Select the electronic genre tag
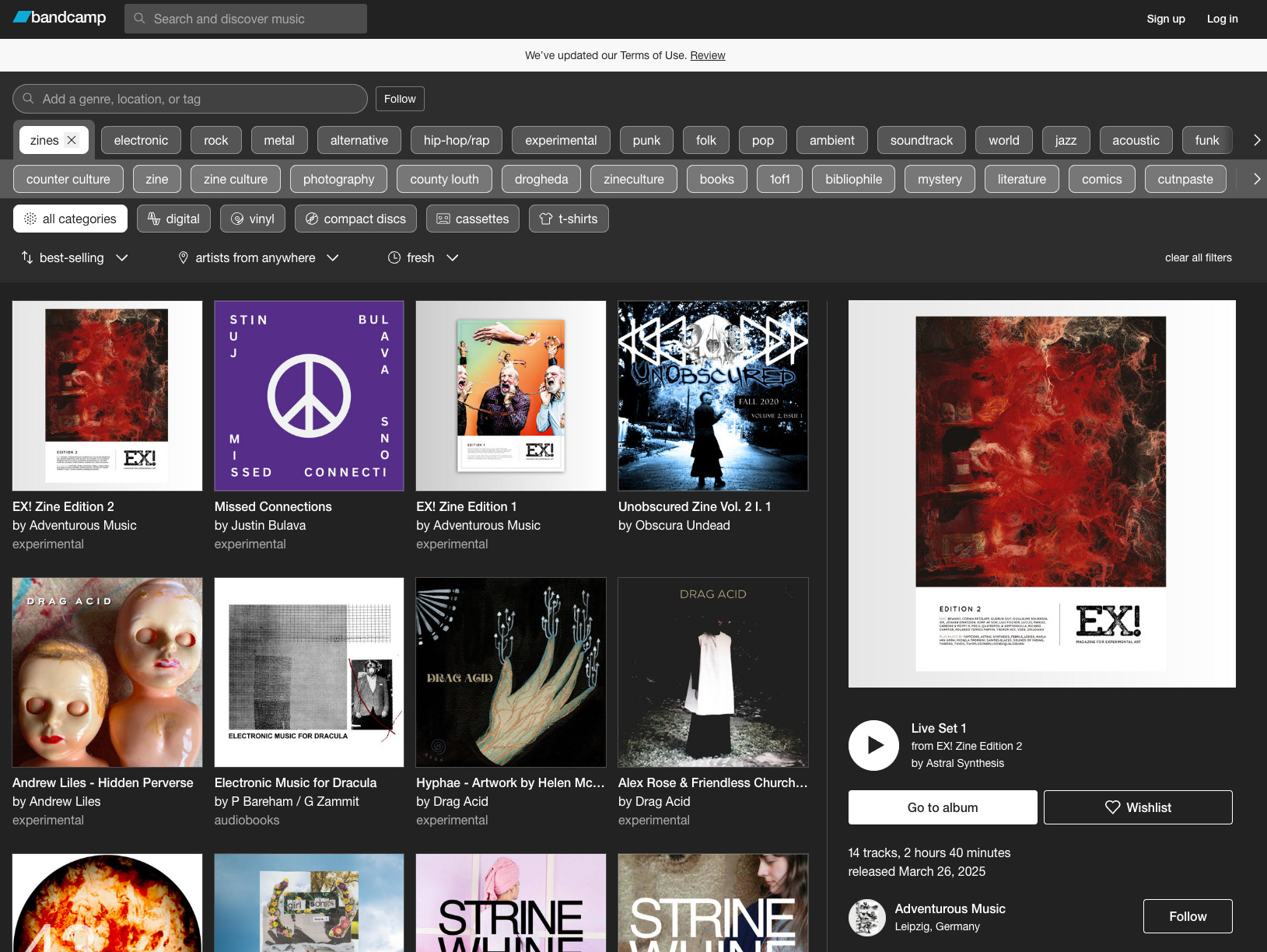 pyautogui.click(x=141, y=140)
